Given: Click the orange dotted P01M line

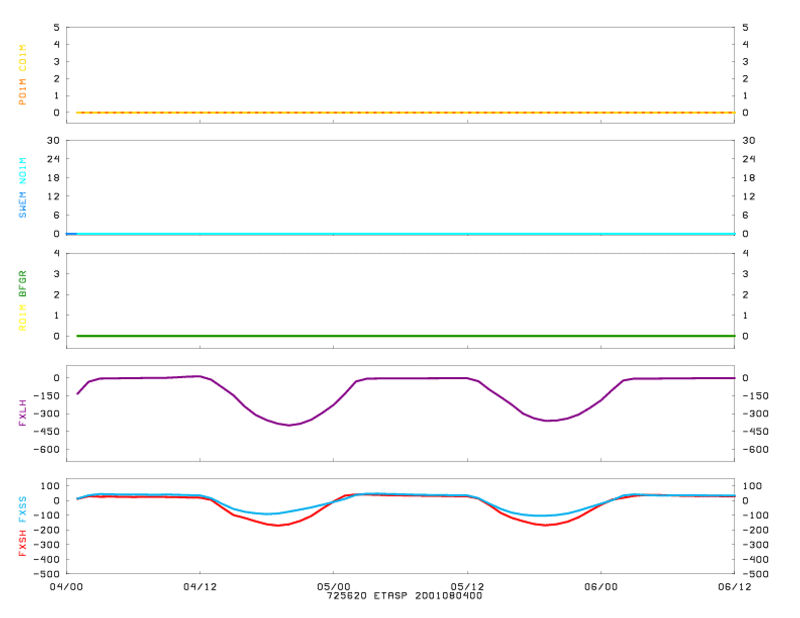Looking at the screenshot, I should (406, 112).
